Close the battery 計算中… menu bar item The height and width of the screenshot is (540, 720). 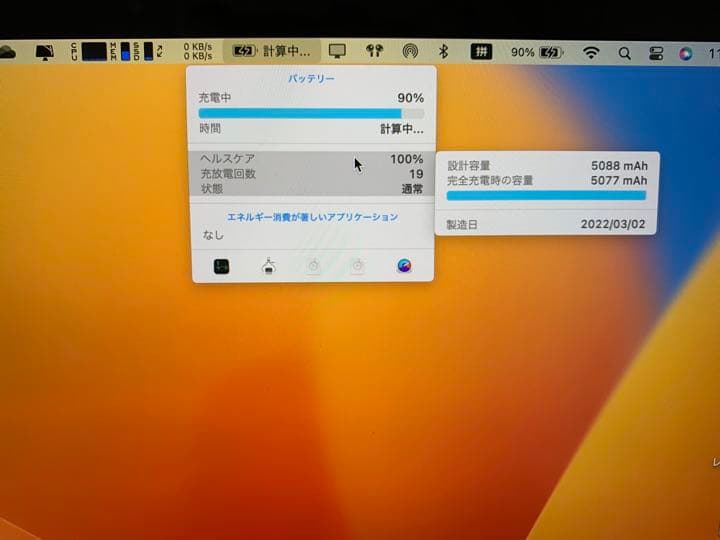pos(272,51)
